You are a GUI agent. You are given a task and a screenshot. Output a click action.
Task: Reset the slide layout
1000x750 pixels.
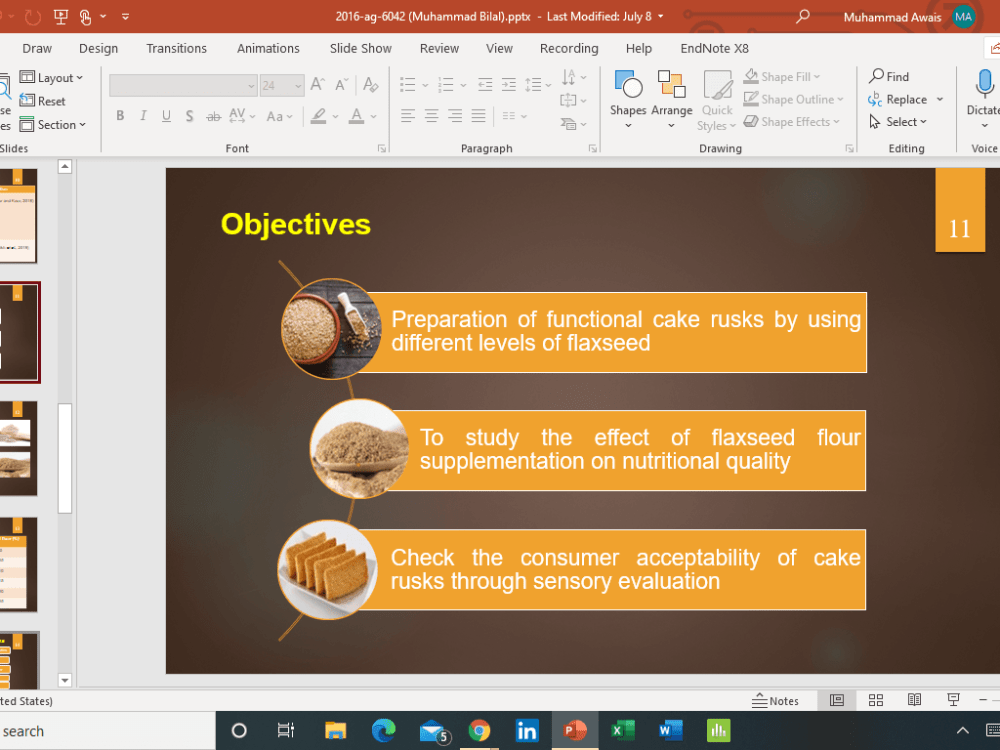43,101
